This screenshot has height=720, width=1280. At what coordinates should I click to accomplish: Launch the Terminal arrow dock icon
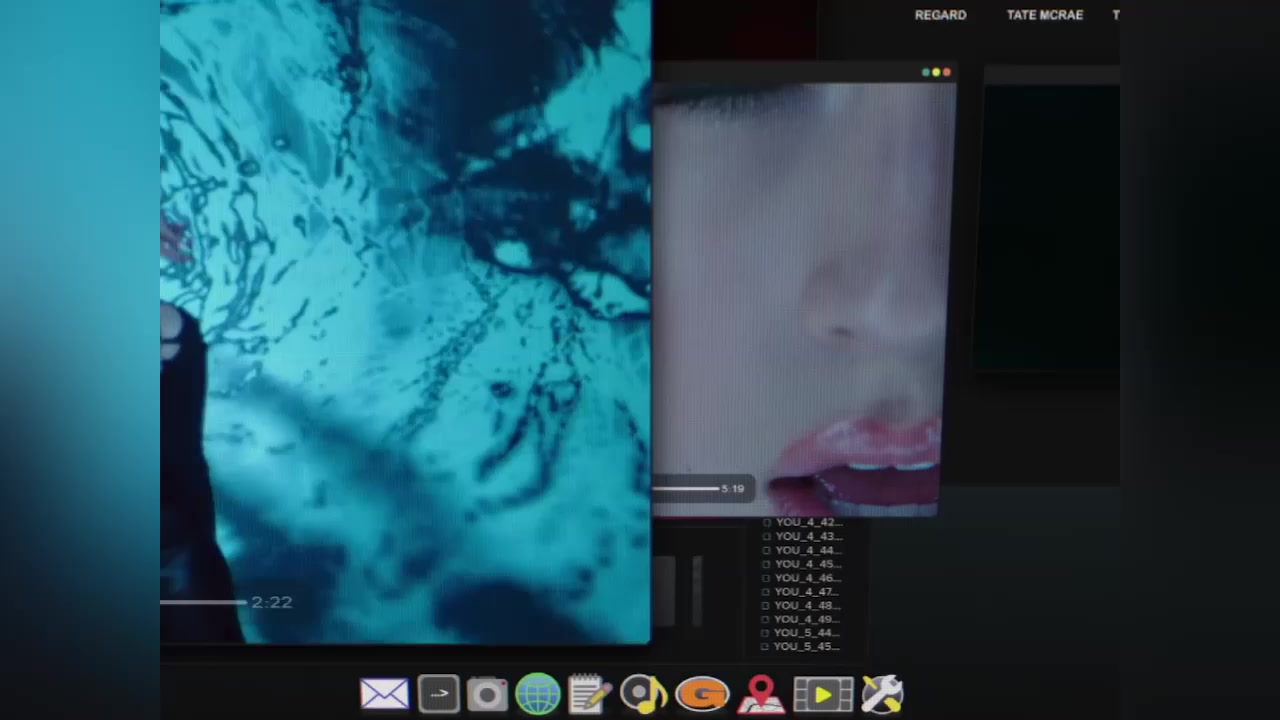tap(439, 694)
